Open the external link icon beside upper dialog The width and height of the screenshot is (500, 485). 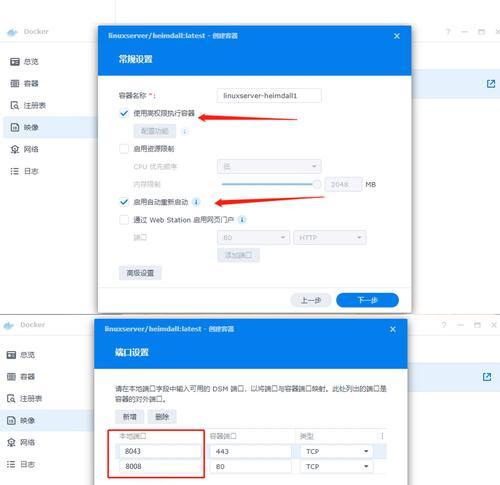pos(491,84)
